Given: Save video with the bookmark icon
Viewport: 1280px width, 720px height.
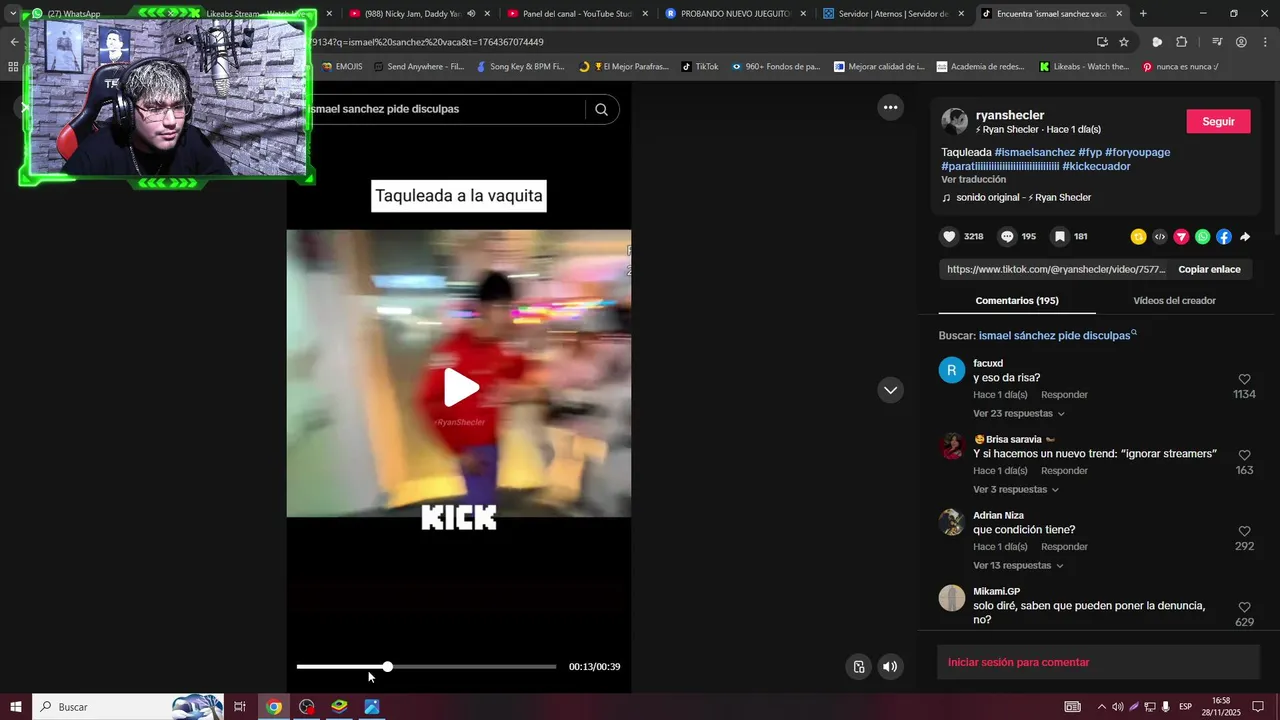Looking at the screenshot, I should pos(1059,237).
